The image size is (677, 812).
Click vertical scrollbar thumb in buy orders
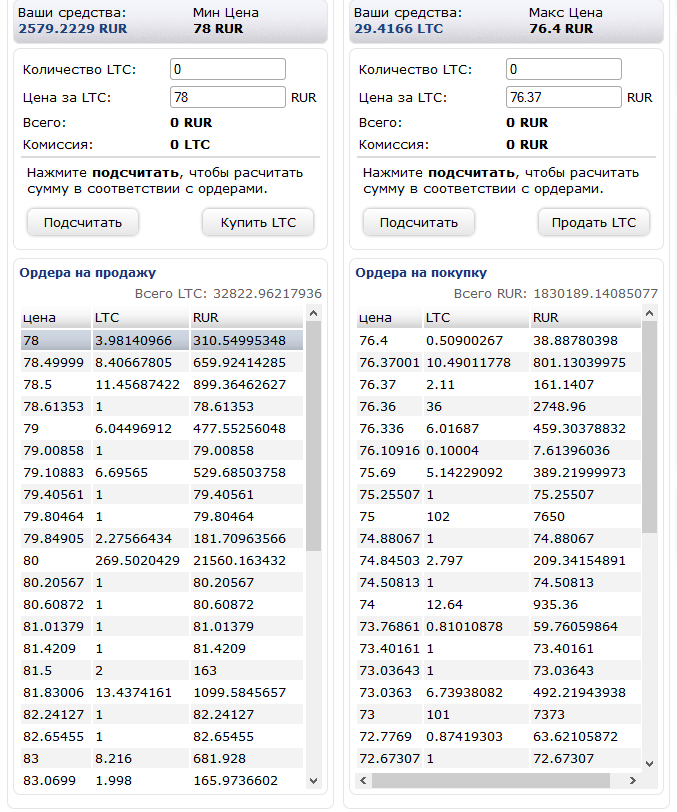click(x=650, y=427)
